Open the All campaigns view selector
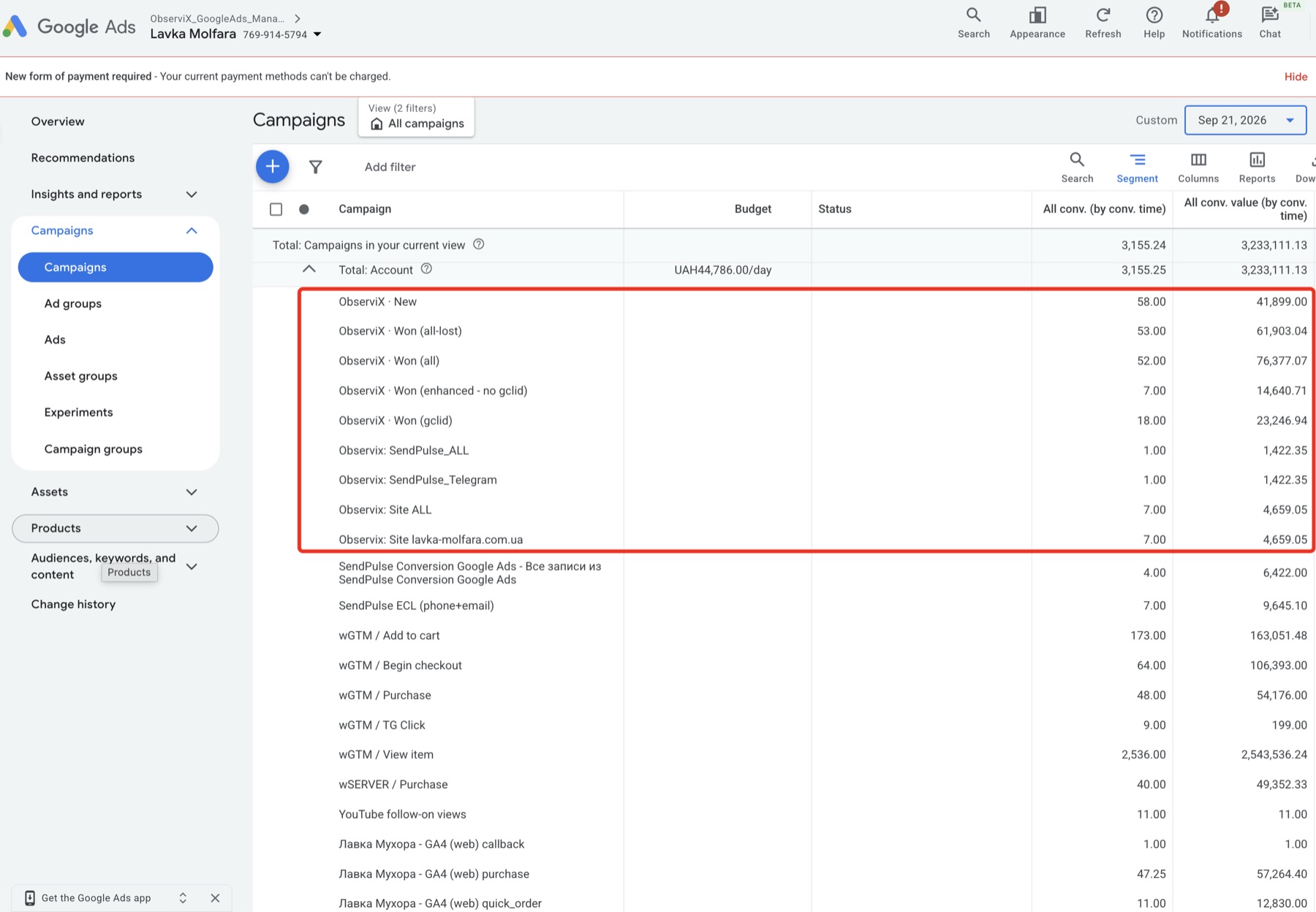This screenshot has height=912, width=1316. pos(416,117)
